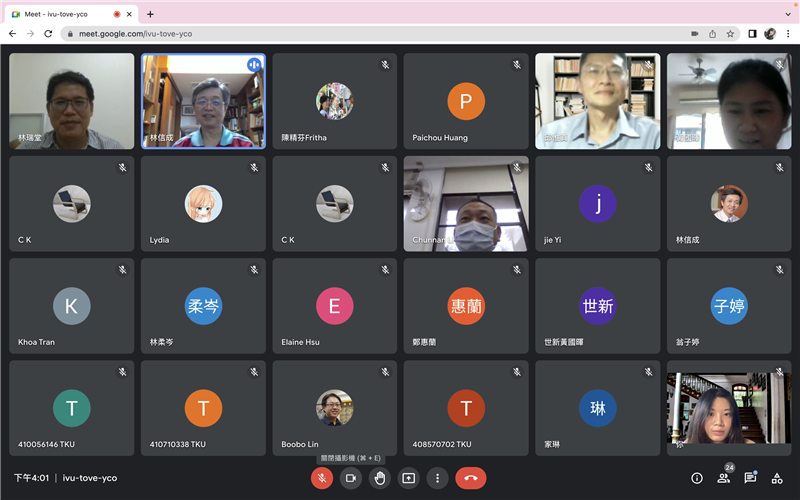This screenshot has width=800, height=500.
Task: Expand the tab search chevron
Action: pyautogui.click(x=786, y=14)
